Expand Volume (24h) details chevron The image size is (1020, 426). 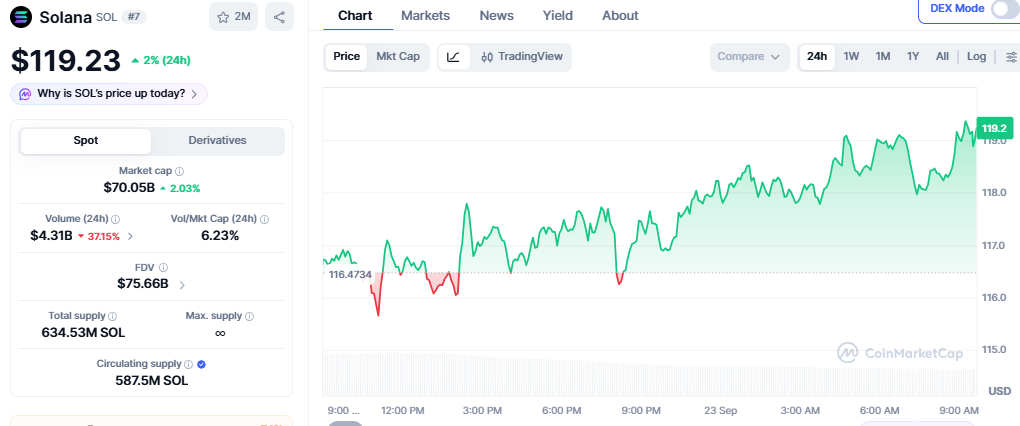point(130,237)
